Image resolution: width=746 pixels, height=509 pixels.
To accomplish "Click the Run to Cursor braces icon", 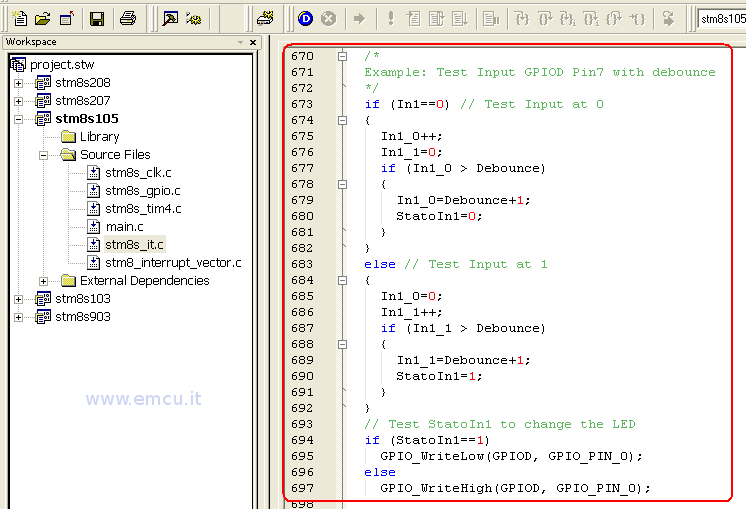I will (x=637, y=19).
